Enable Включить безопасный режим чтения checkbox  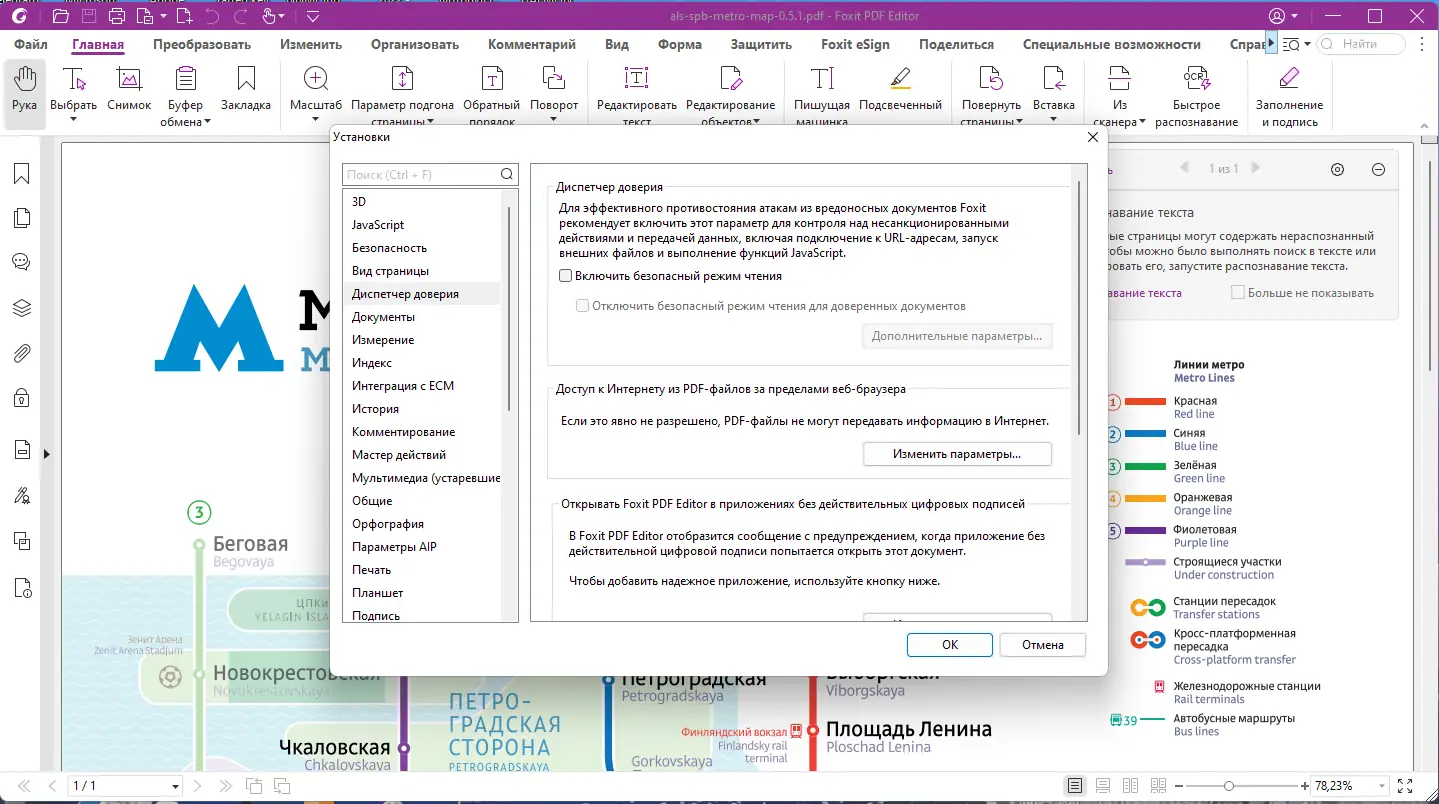(565, 276)
